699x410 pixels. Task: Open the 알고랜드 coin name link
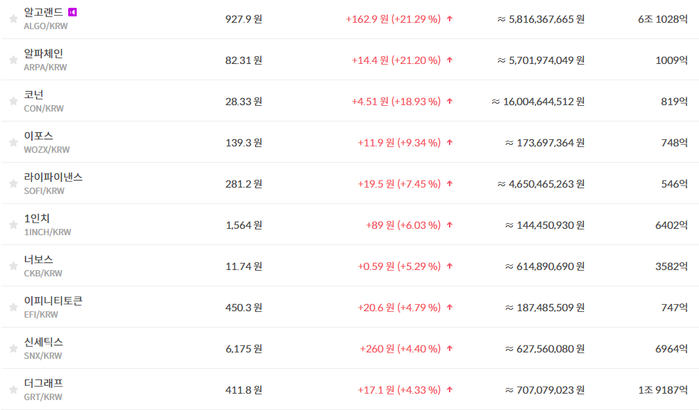pos(43,12)
